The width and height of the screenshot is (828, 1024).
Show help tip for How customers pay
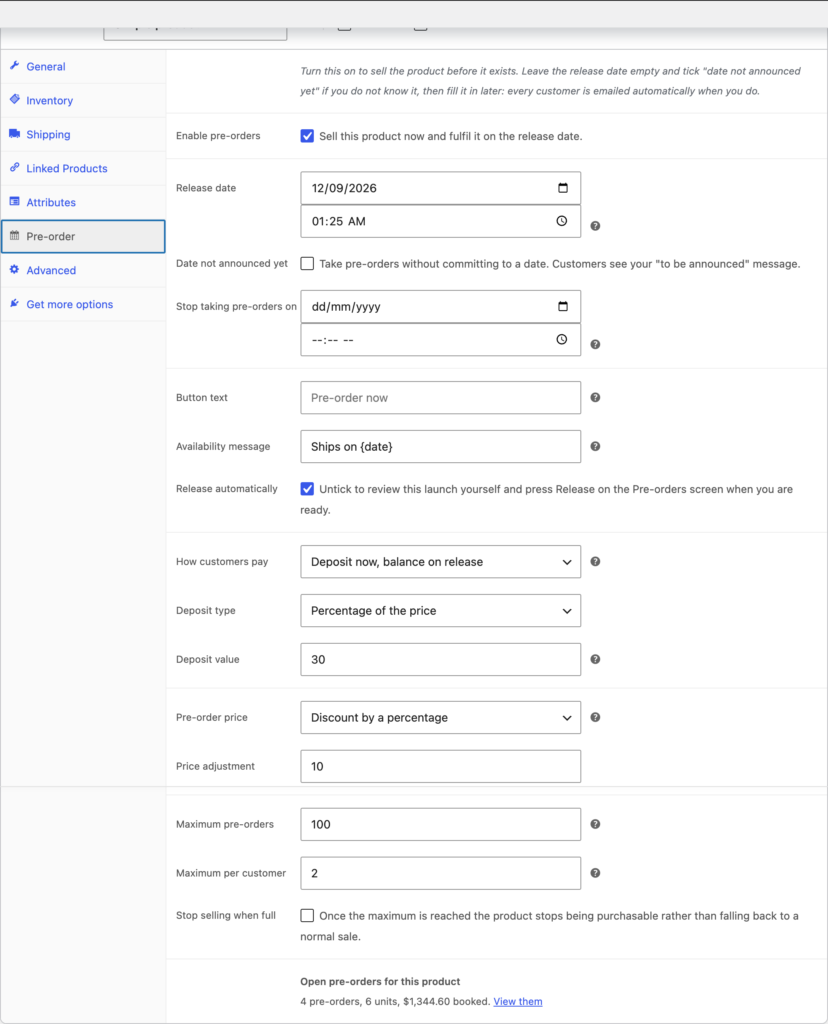click(x=595, y=561)
